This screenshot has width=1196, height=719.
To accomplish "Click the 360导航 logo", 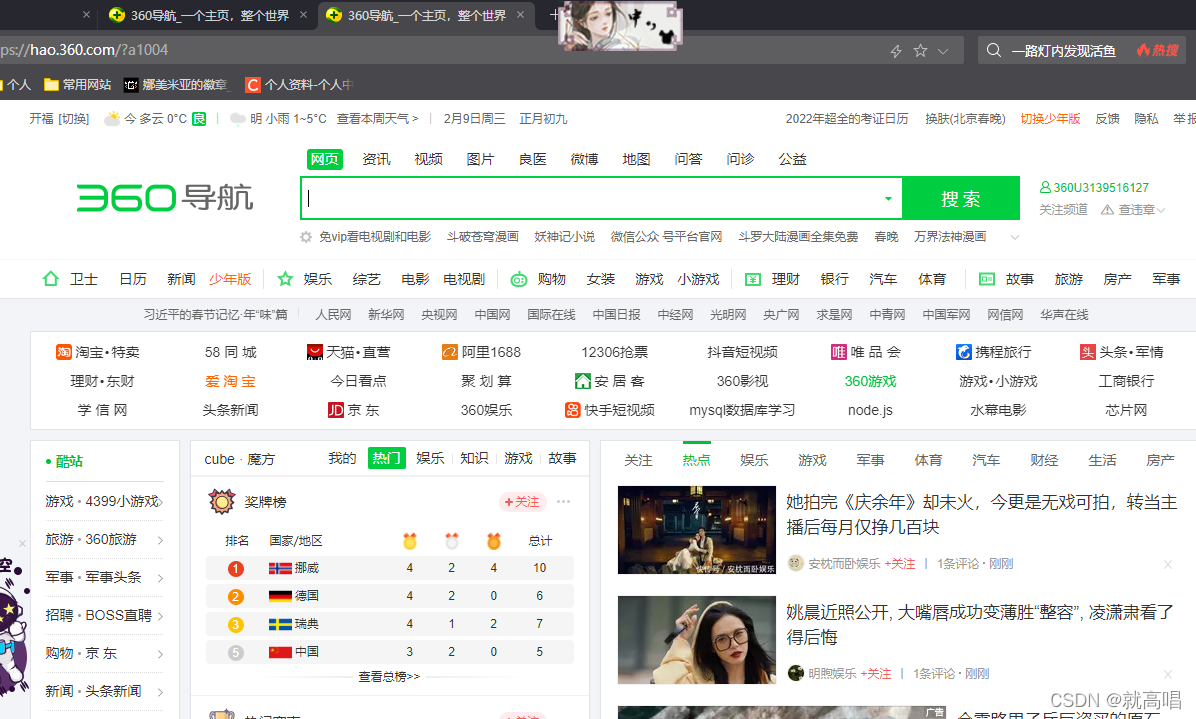I will (165, 197).
